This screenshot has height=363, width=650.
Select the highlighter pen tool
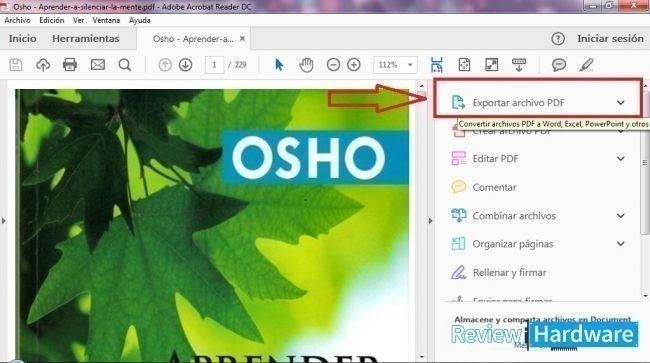(586, 65)
